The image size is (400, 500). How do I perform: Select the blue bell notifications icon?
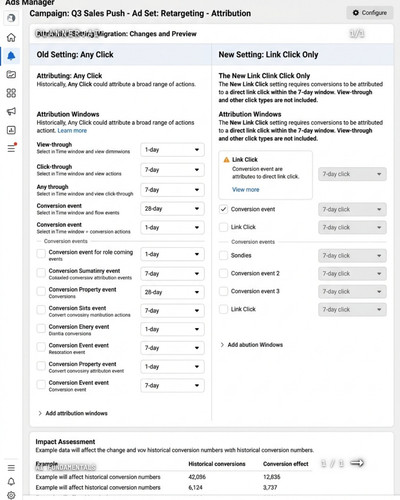[x=11, y=56]
